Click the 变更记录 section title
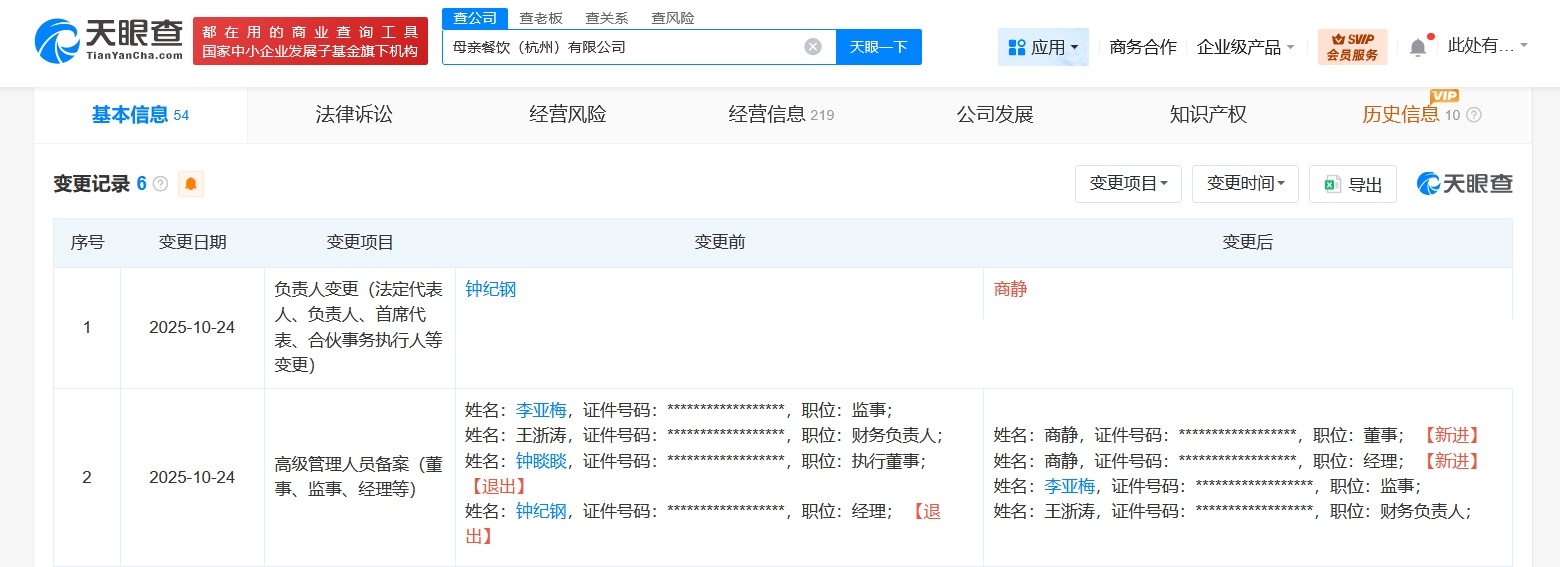 (91, 184)
